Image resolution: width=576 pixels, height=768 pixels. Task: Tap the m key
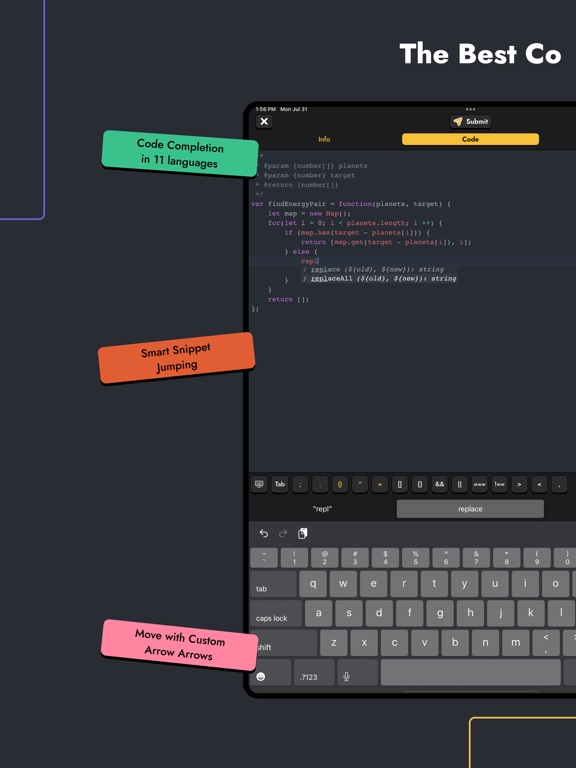(515, 643)
